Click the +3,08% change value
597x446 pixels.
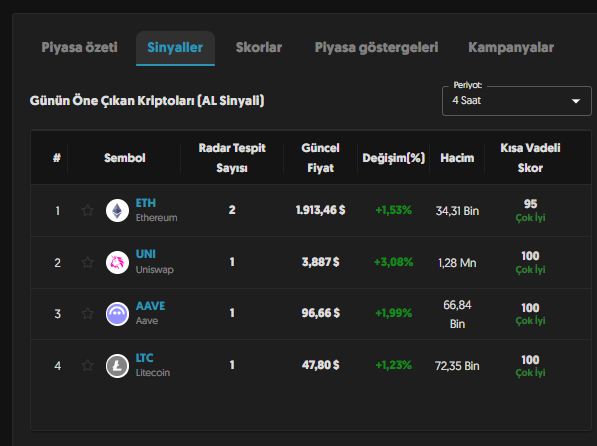point(393,262)
